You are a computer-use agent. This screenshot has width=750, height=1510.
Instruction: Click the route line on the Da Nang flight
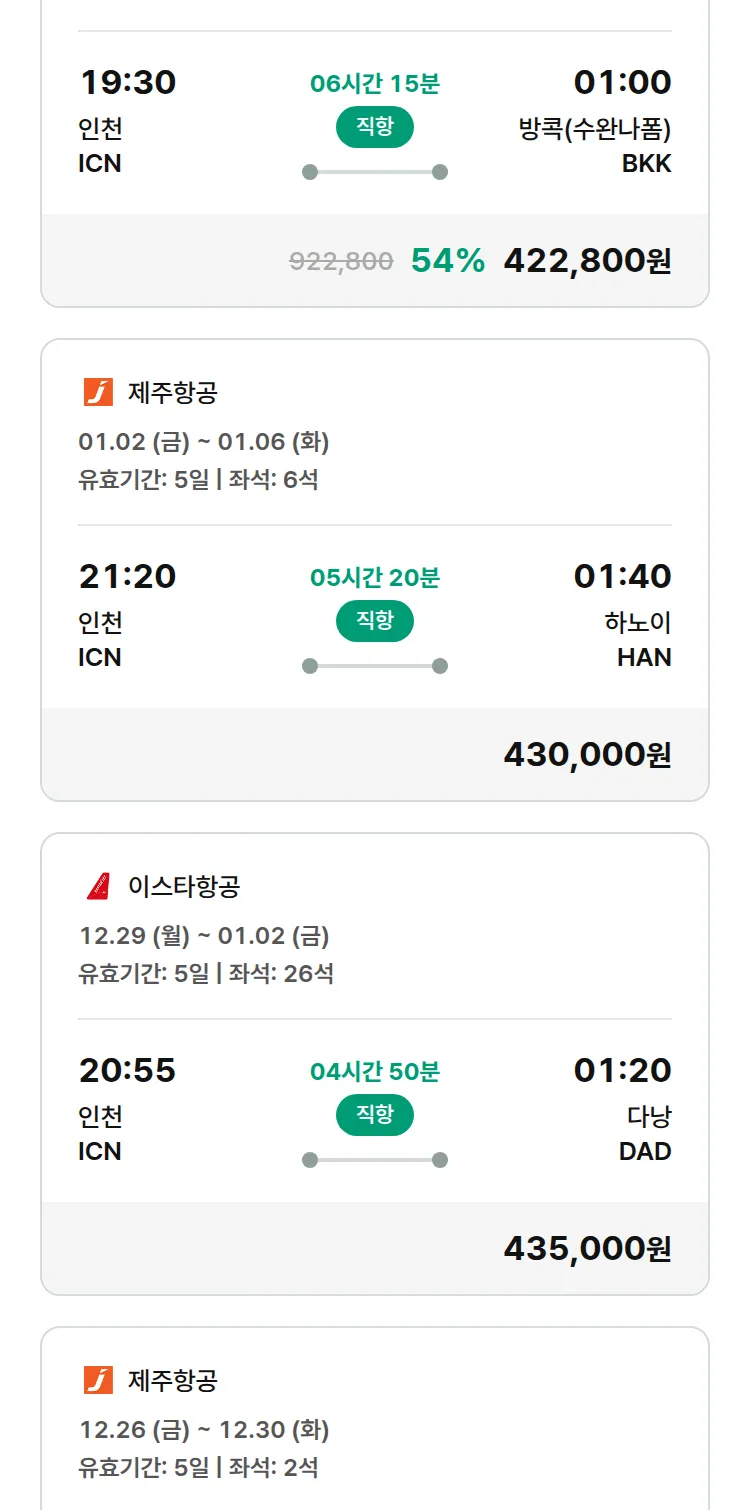coord(374,1160)
